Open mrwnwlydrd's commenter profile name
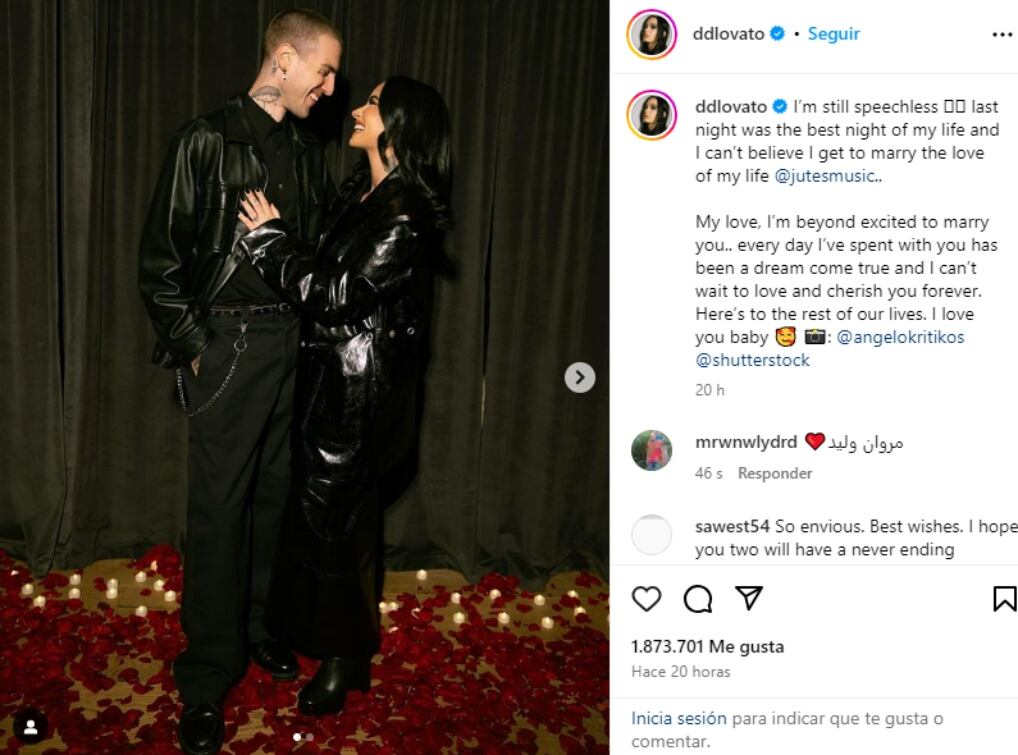 click(746, 442)
